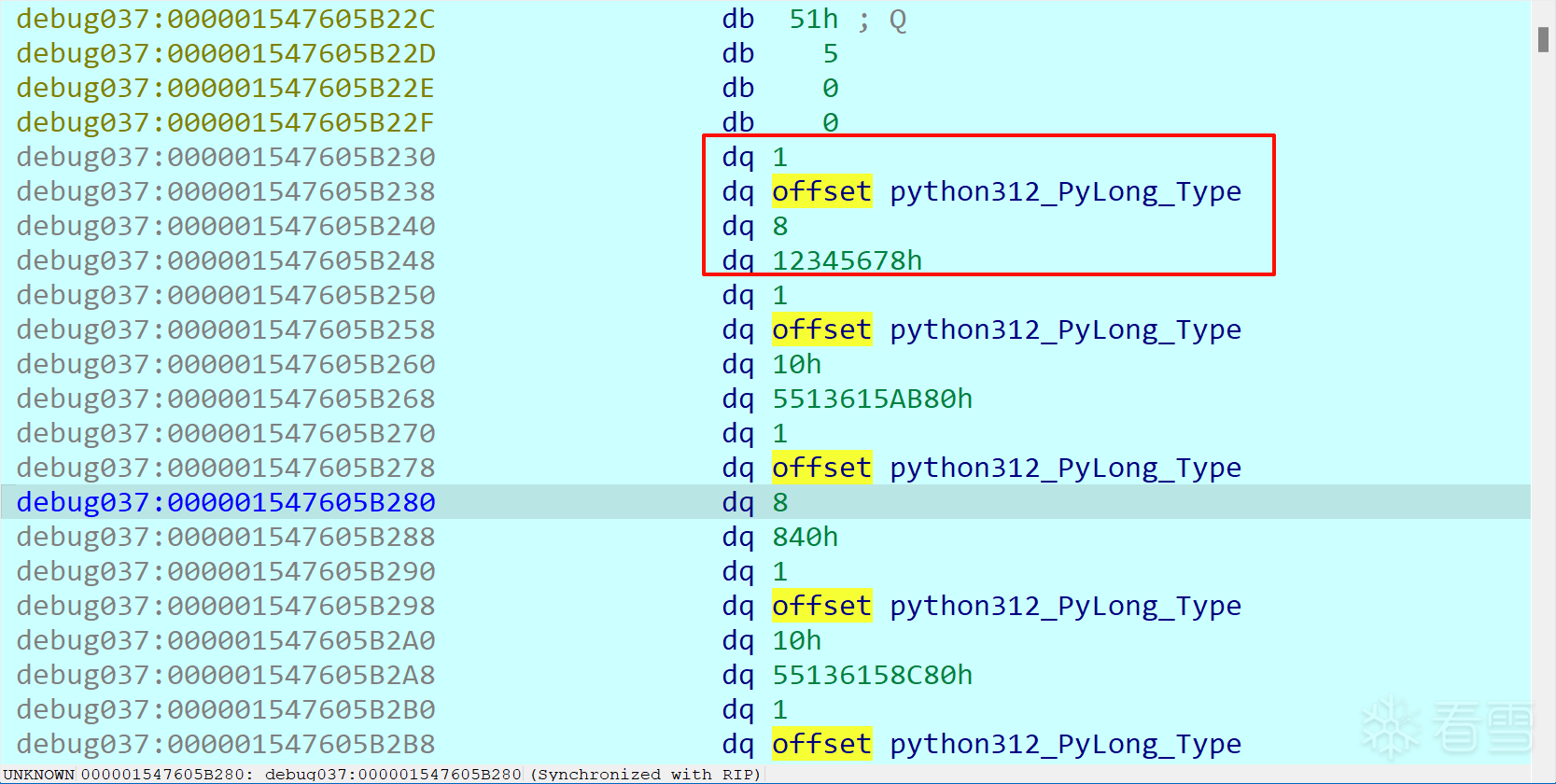This screenshot has width=1556, height=784.
Task: Click address debug037:000001547605B278
Action: click(x=226, y=469)
